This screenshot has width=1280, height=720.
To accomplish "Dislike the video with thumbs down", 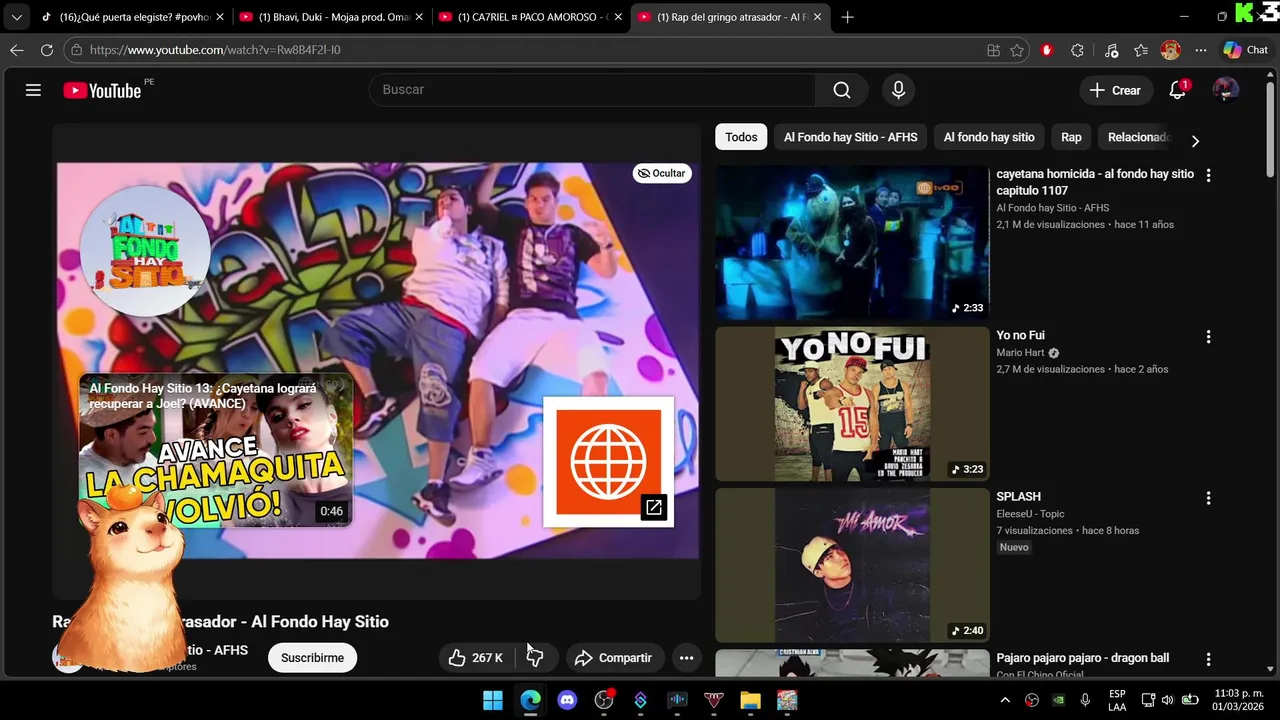I will click(x=535, y=657).
